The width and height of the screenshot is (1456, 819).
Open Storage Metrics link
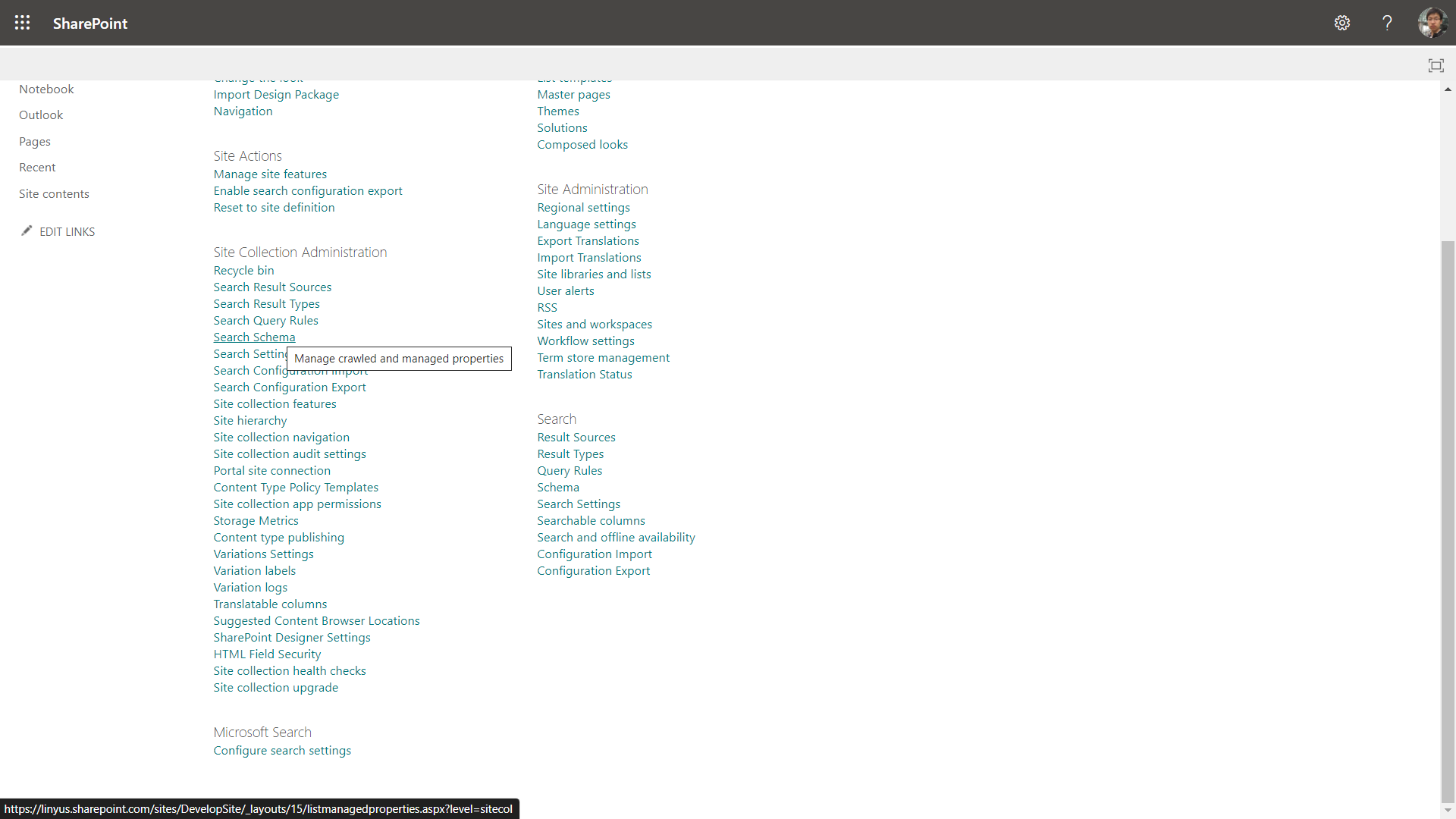point(256,521)
